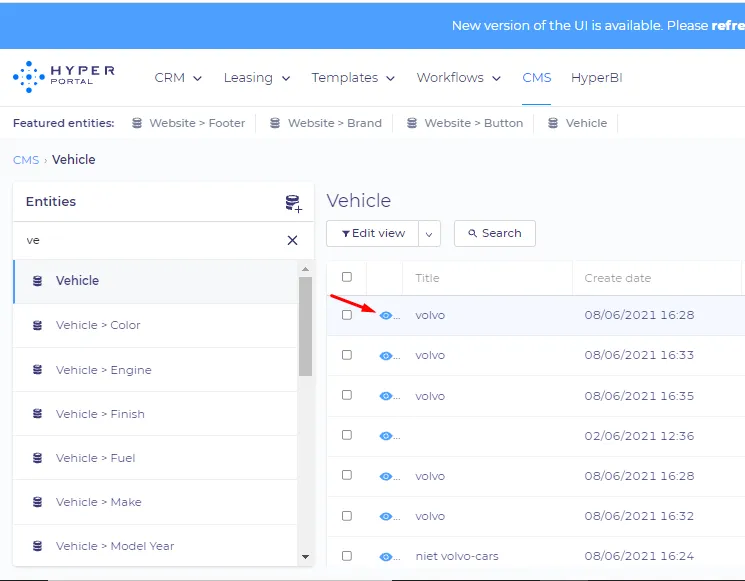Viewport: 745px width, 581px height.
Task: Click database icon next to Website > Brand
Action: [x=275, y=123]
